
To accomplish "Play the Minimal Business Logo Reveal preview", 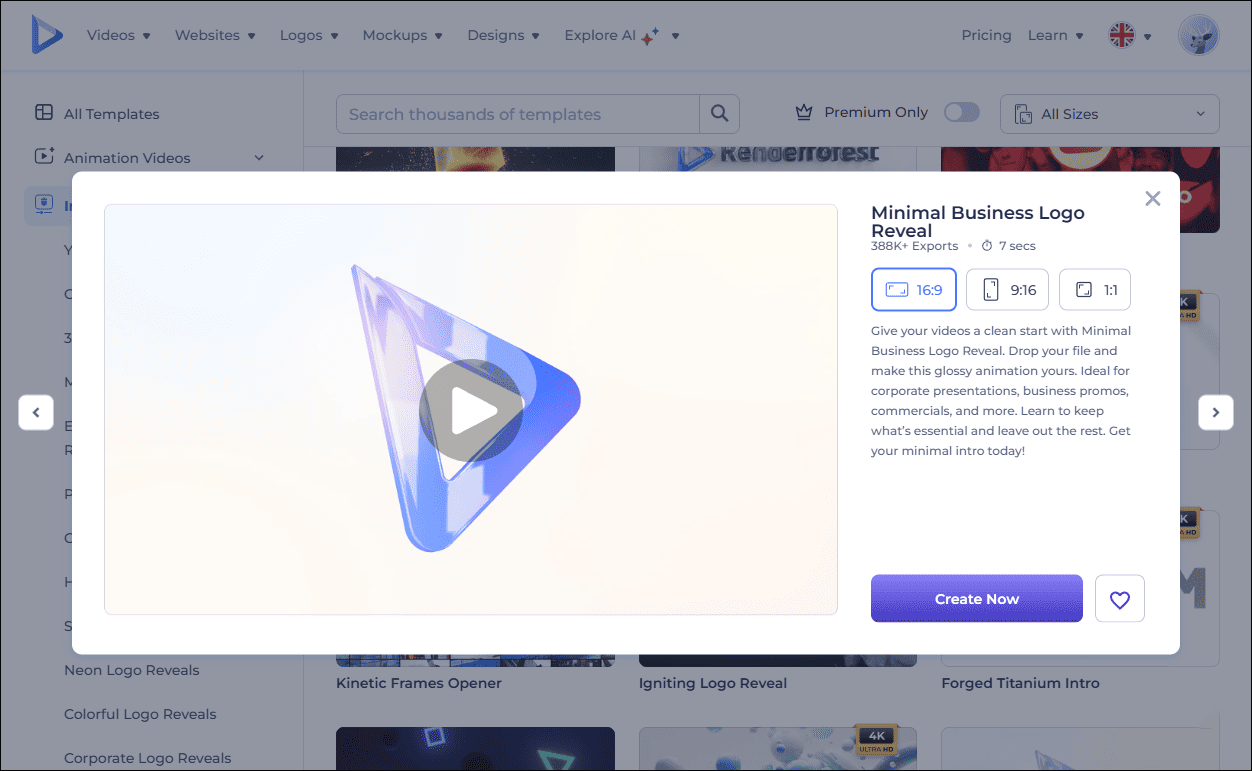I will pyautogui.click(x=470, y=408).
